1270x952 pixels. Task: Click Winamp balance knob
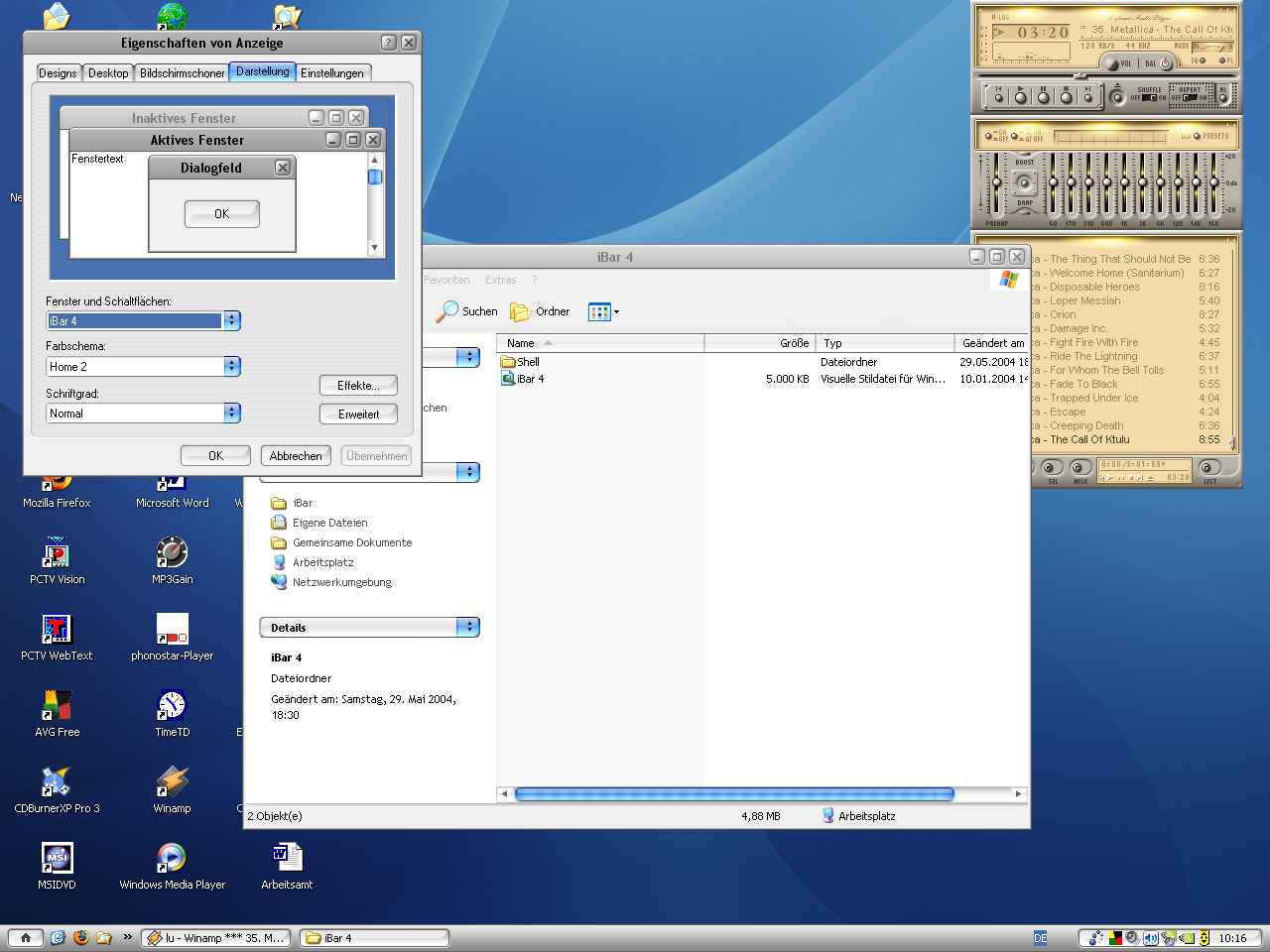pyautogui.click(x=1166, y=63)
